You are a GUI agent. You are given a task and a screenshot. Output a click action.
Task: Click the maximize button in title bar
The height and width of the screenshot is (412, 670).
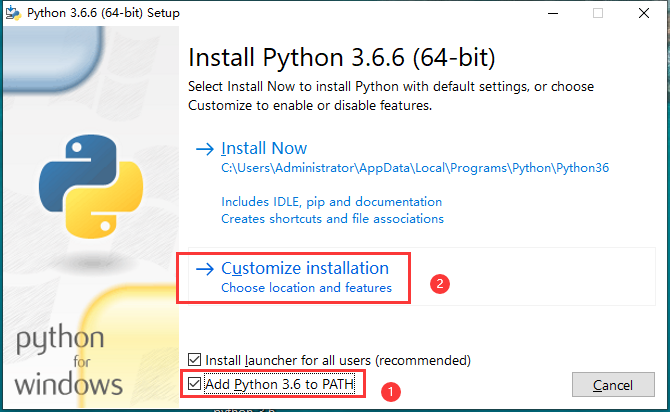[598, 13]
